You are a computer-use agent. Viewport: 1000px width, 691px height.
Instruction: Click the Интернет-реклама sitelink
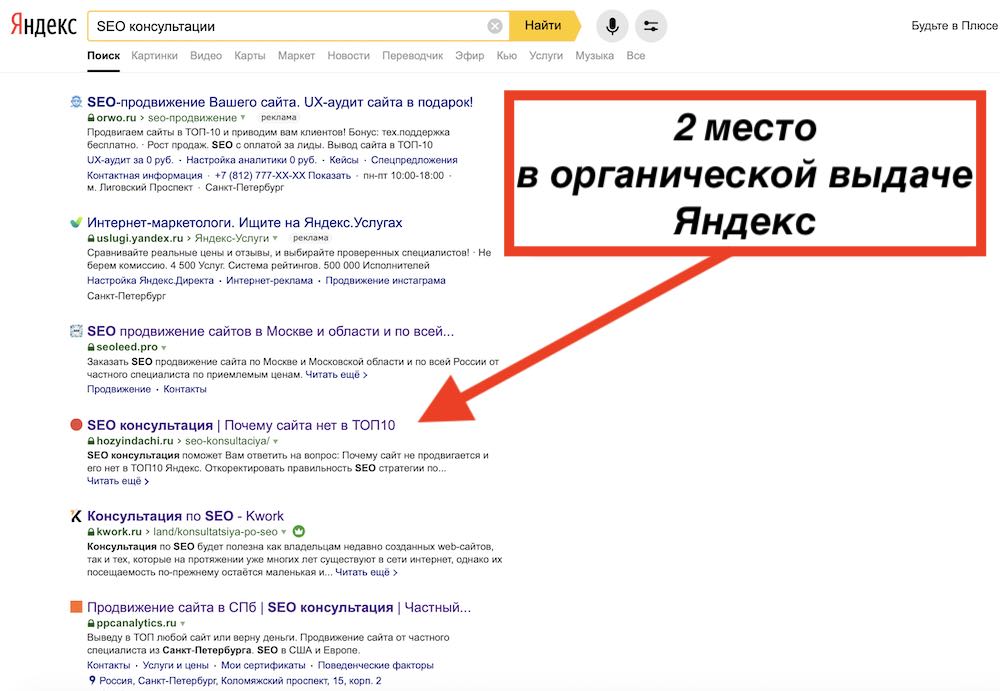tap(269, 280)
